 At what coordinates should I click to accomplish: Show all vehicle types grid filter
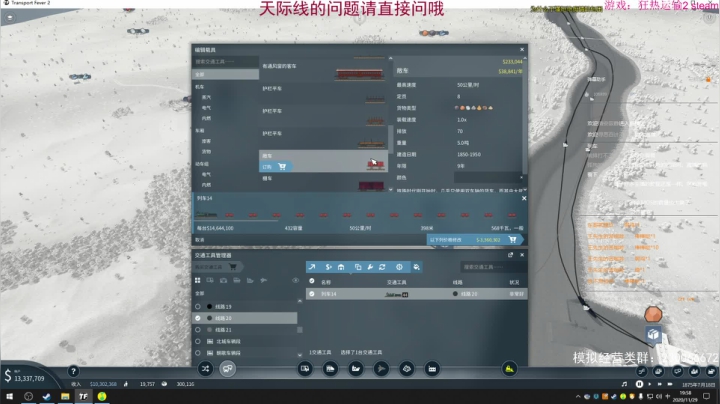click(197, 280)
